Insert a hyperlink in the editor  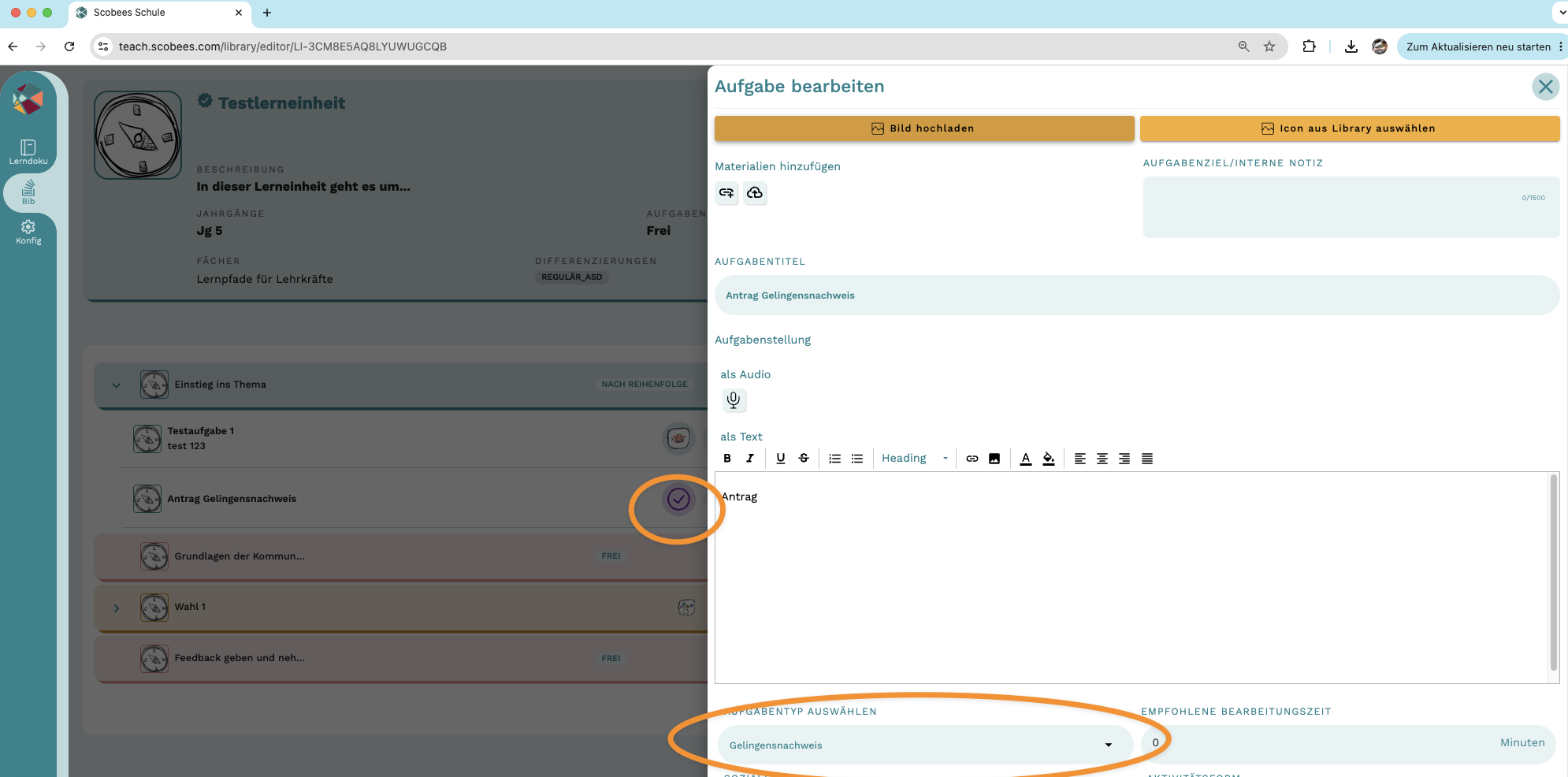coord(972,459)
